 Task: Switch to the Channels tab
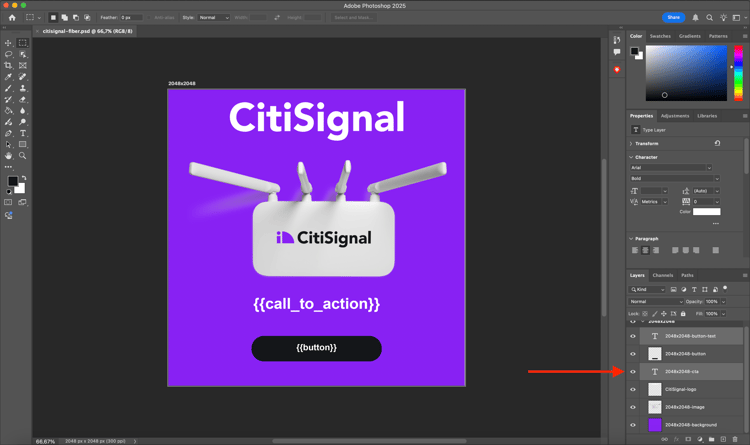(663, 275)
